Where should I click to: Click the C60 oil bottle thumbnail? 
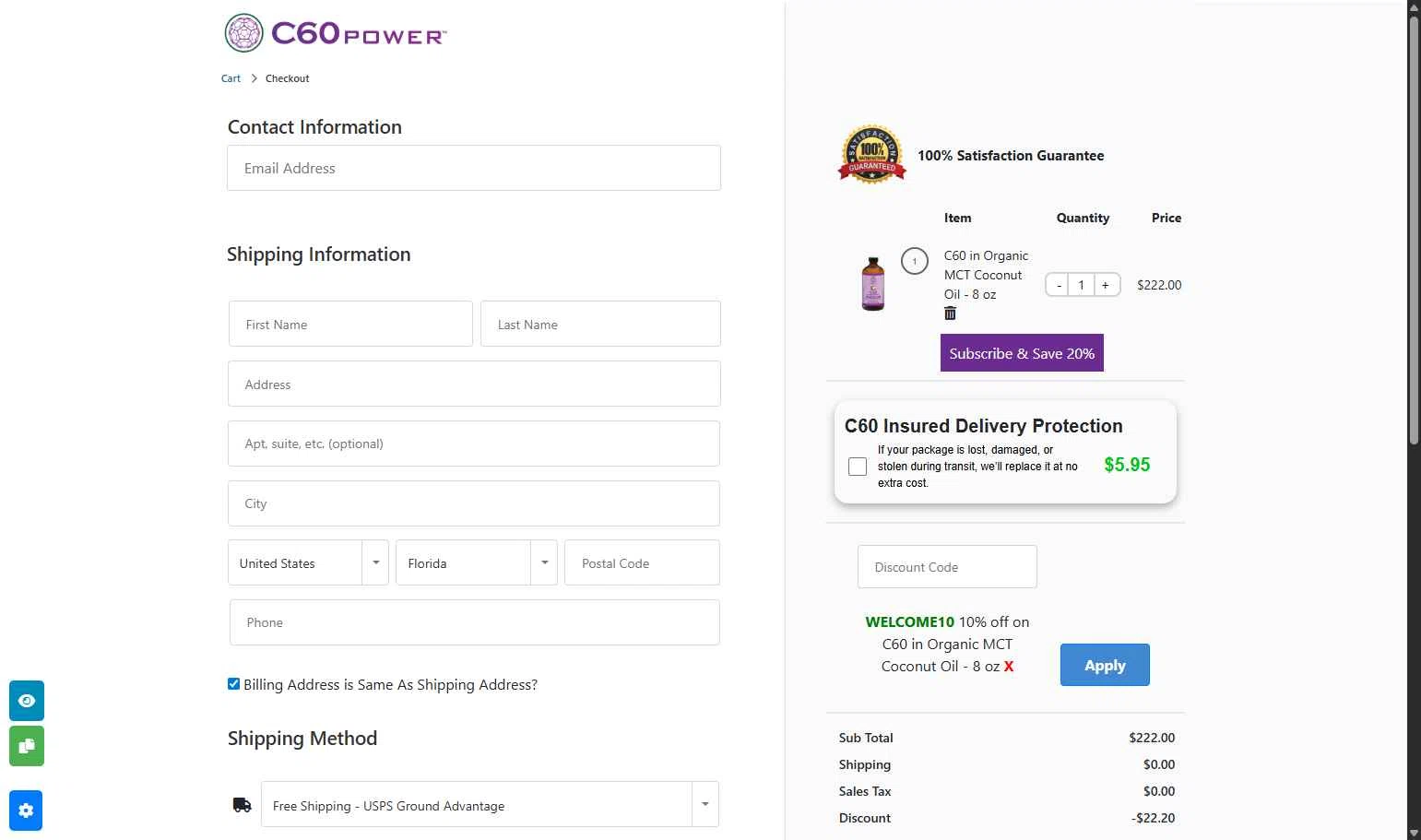click(872, 284)
